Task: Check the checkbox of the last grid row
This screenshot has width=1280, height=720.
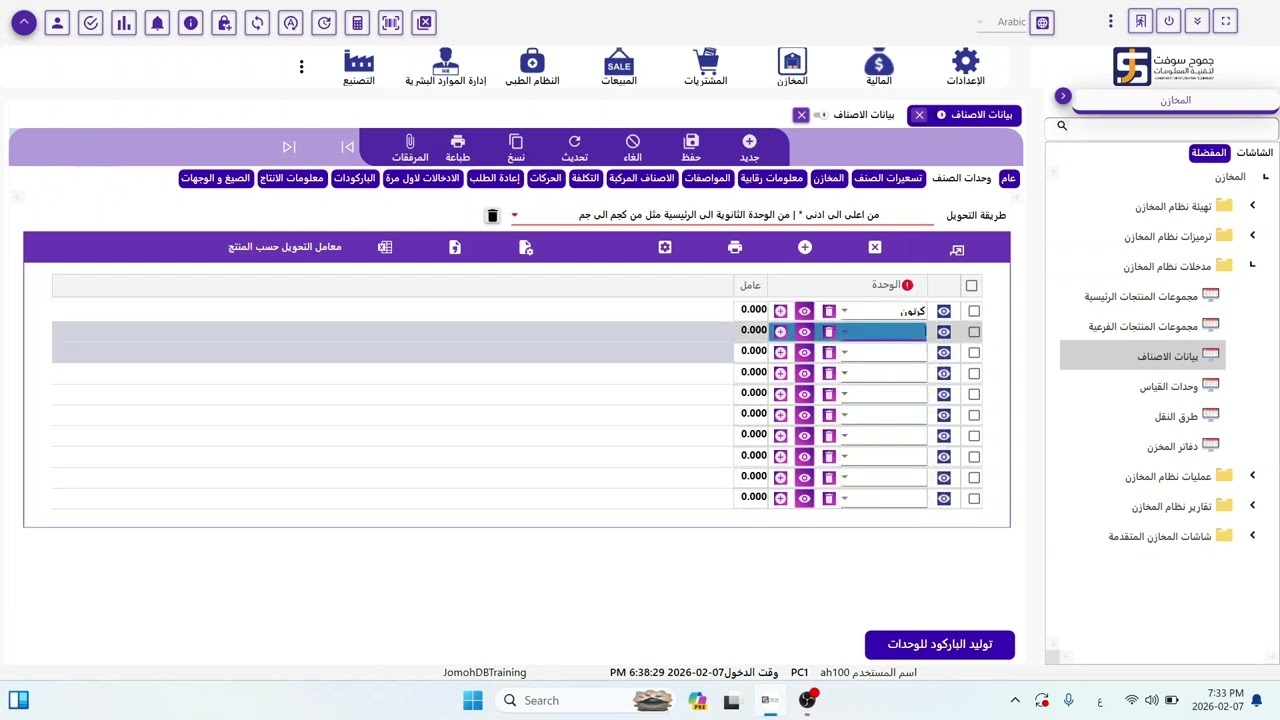Action: [974, 498]
